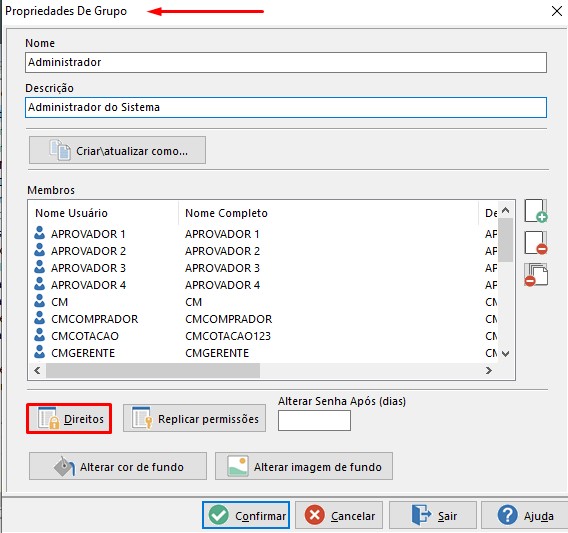Select user icon of APROVADOR 4
568x533 pixels.
tap(39, 284)
